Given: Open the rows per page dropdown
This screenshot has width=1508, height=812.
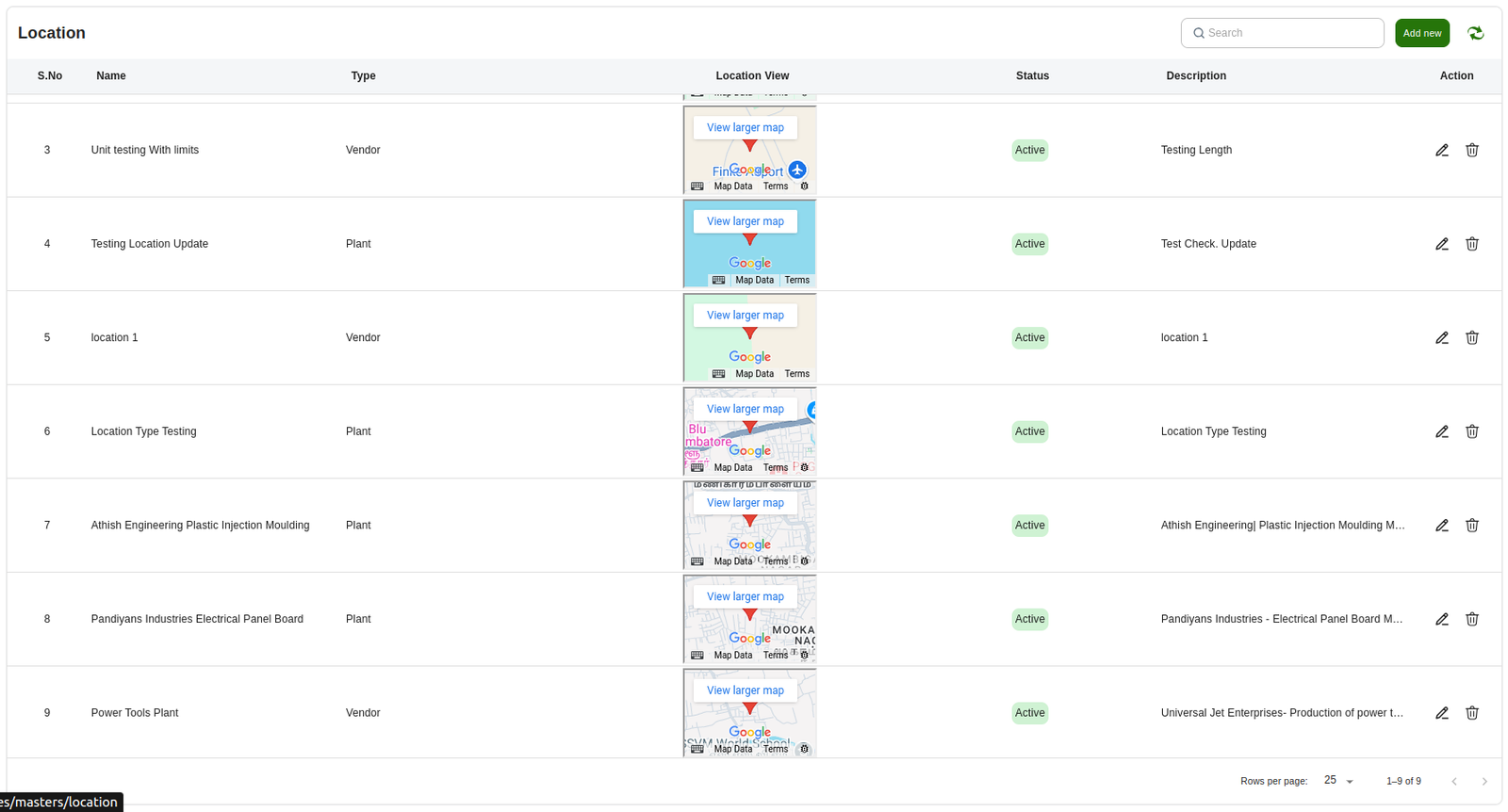Looking at the screenshot, I should [x=1338, y=781].
